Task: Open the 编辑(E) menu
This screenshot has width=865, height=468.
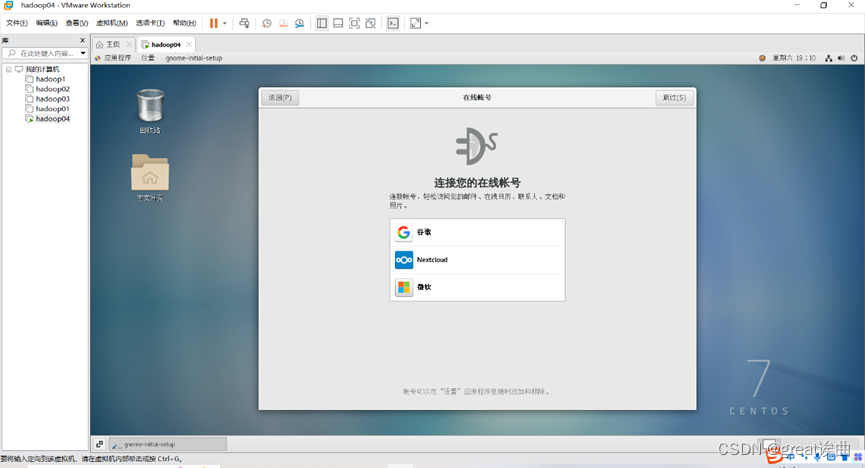Action: coord(46,23)
